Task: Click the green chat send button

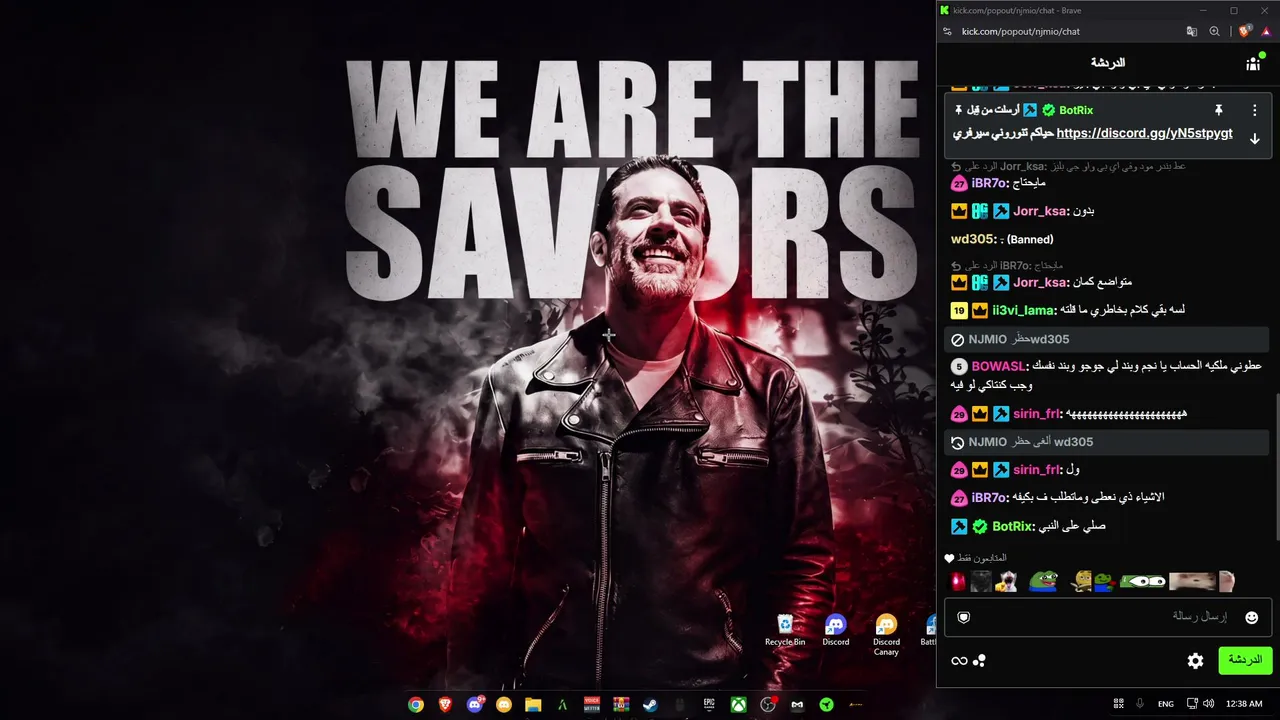Action: point(1245,660)
